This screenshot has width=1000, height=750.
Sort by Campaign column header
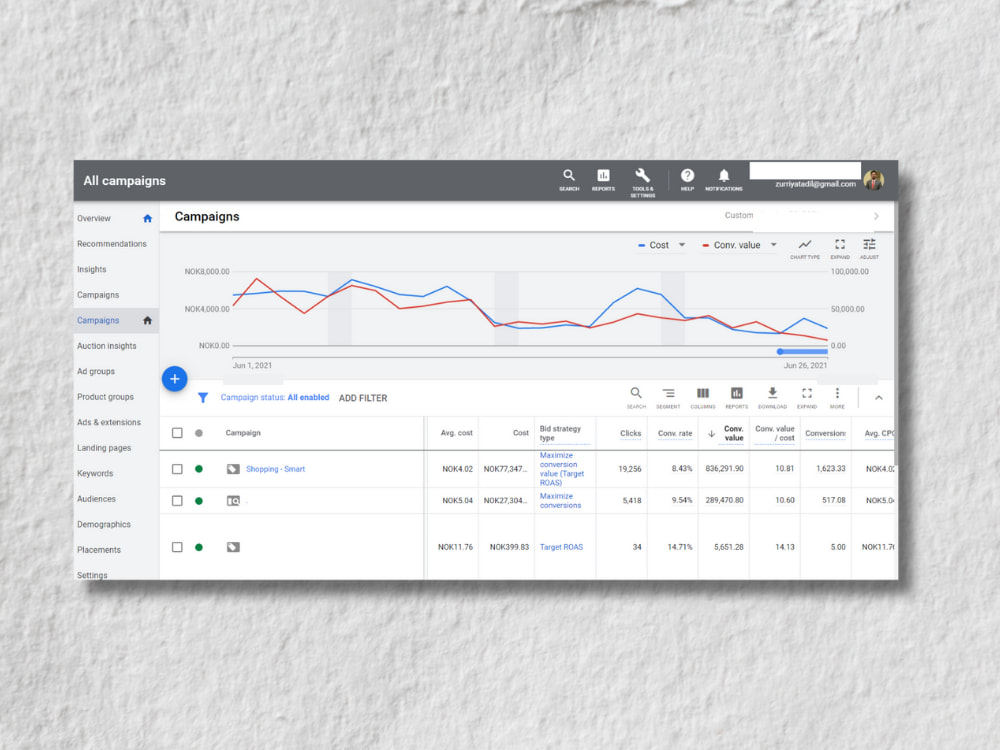click(x=243, y=433)
